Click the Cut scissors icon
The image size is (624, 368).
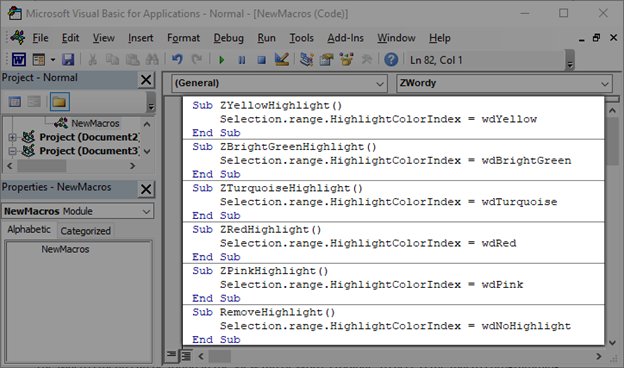coord(92,60)
